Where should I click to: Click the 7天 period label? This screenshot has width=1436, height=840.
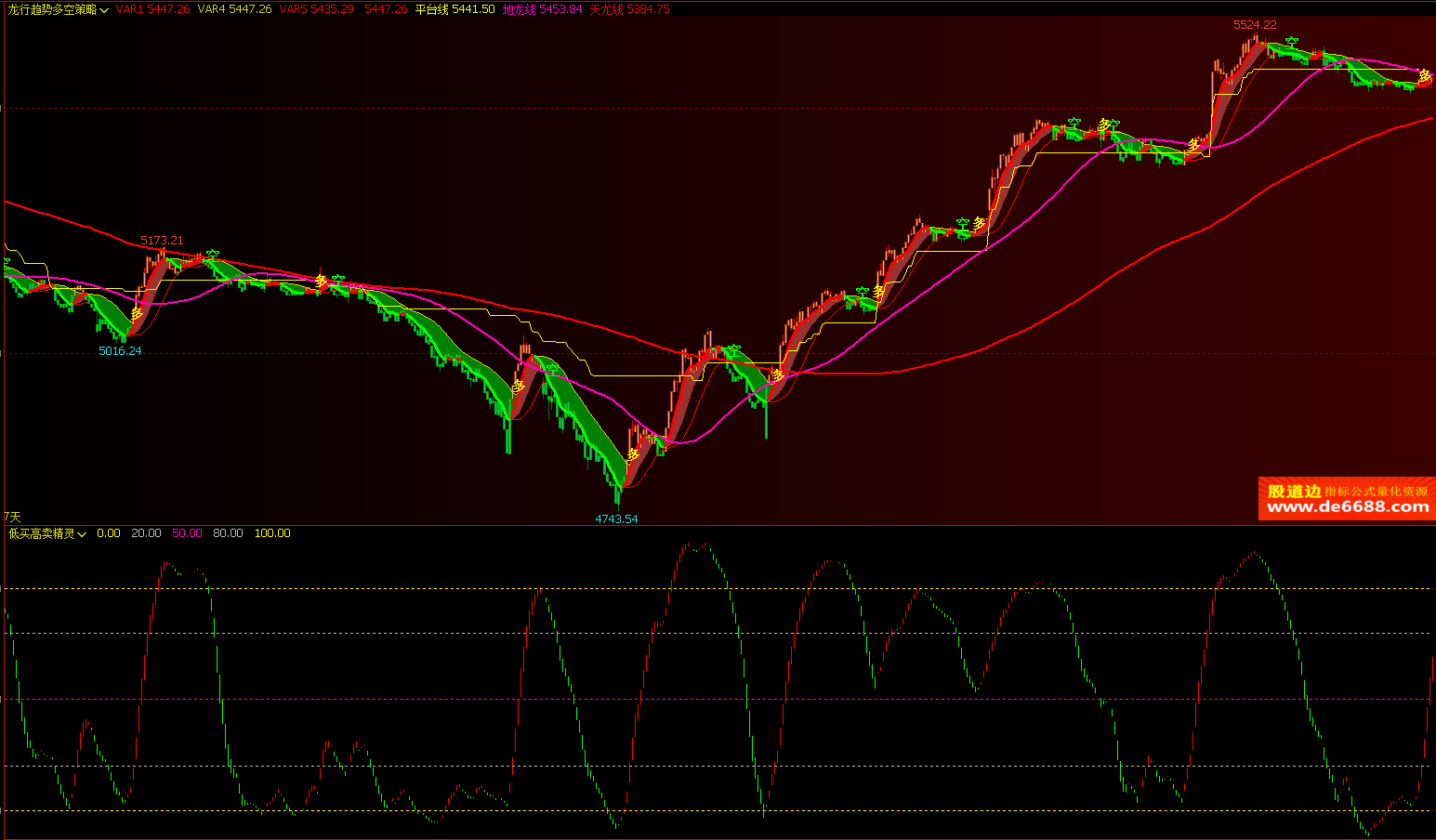coord(12,517)
